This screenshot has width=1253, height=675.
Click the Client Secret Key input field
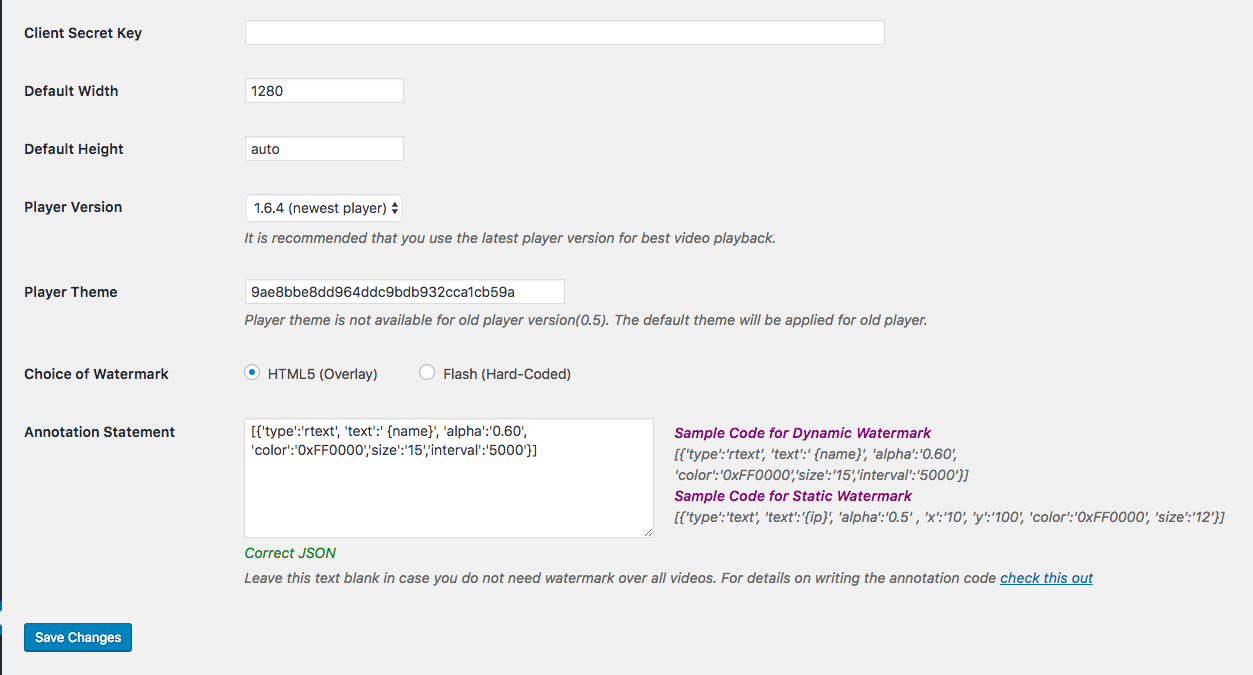(x=564, y=33)
